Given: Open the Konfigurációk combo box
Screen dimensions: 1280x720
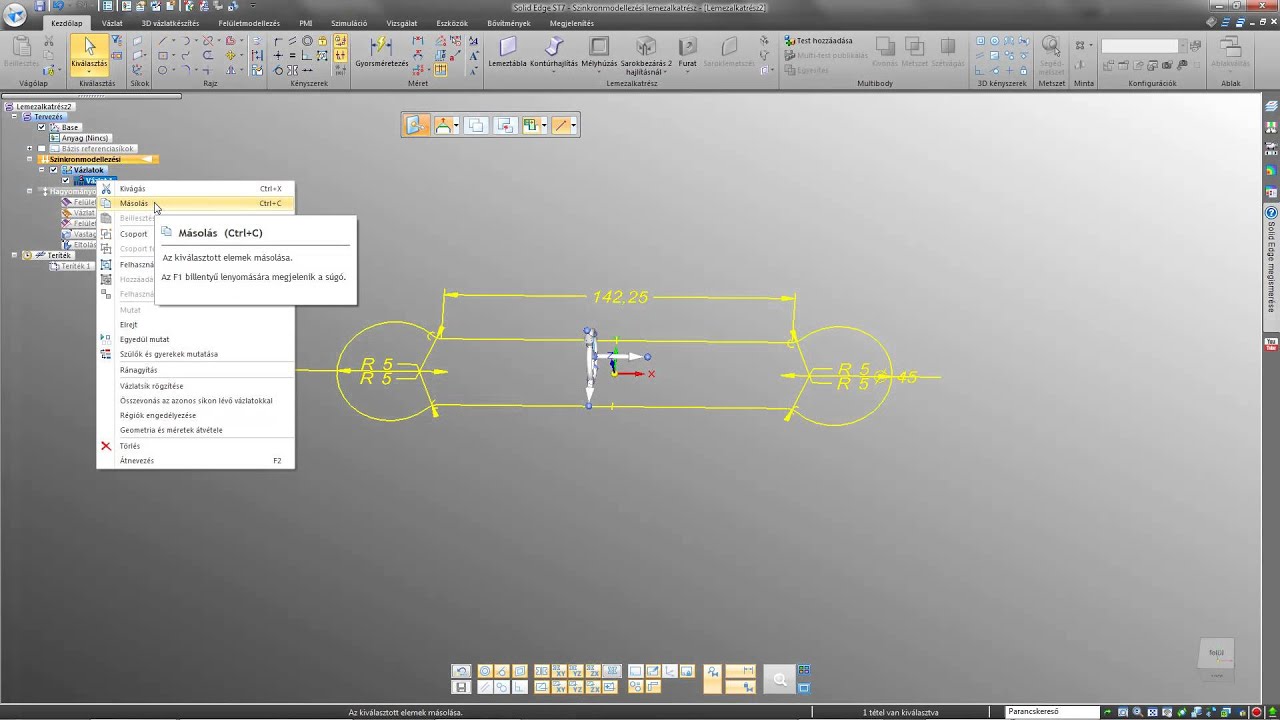Looking at the screenshot, I should point(1143,45).
